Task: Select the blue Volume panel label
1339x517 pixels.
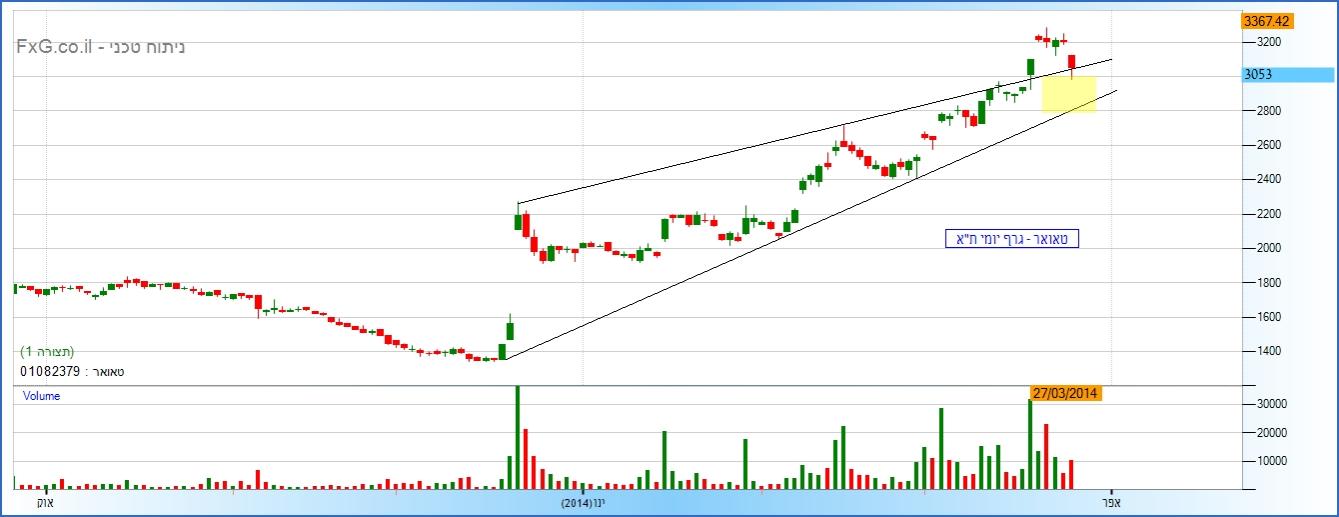Action: 41,396
